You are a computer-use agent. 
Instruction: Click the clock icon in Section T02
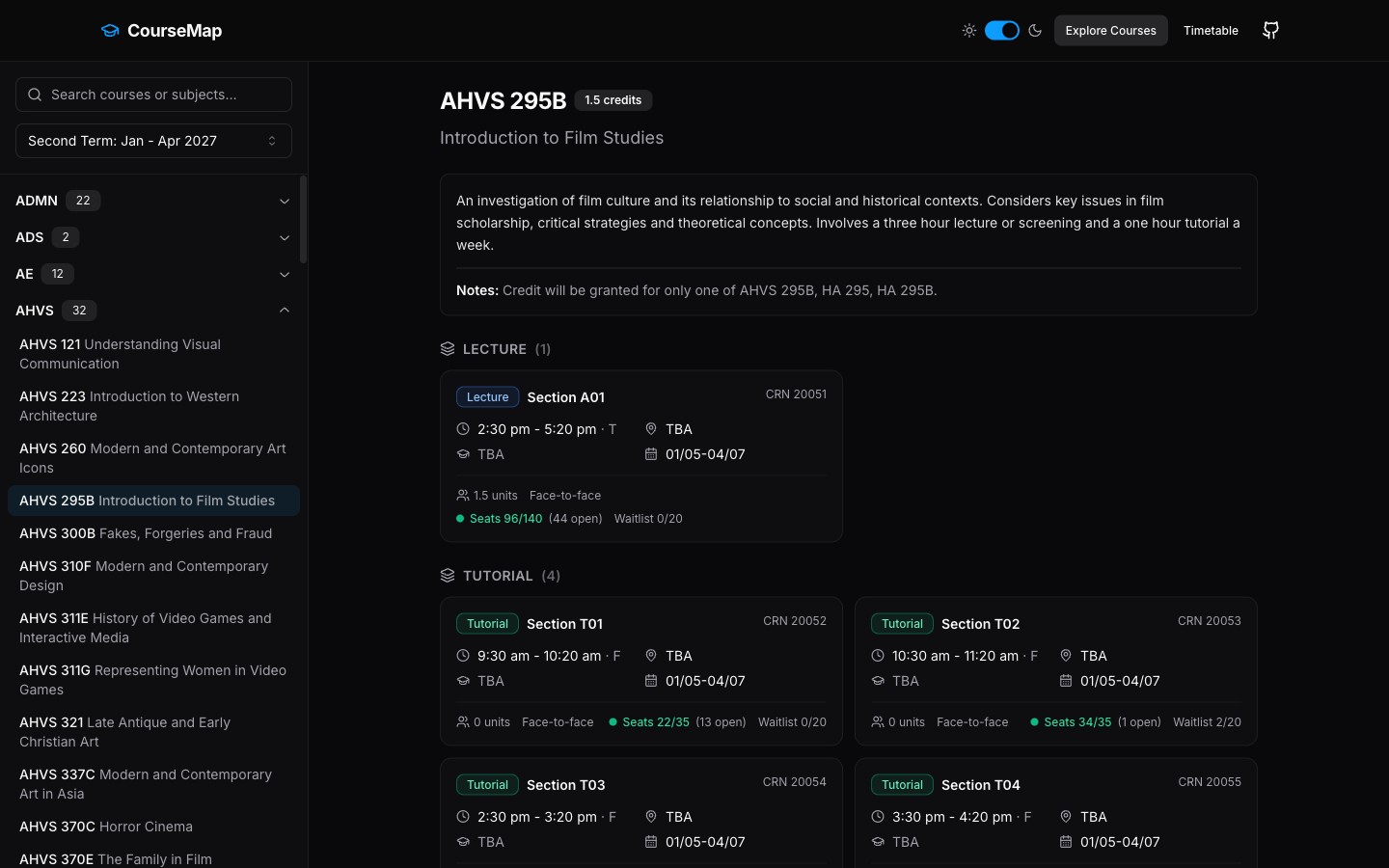pyautogui.click(x=878, y=656)
